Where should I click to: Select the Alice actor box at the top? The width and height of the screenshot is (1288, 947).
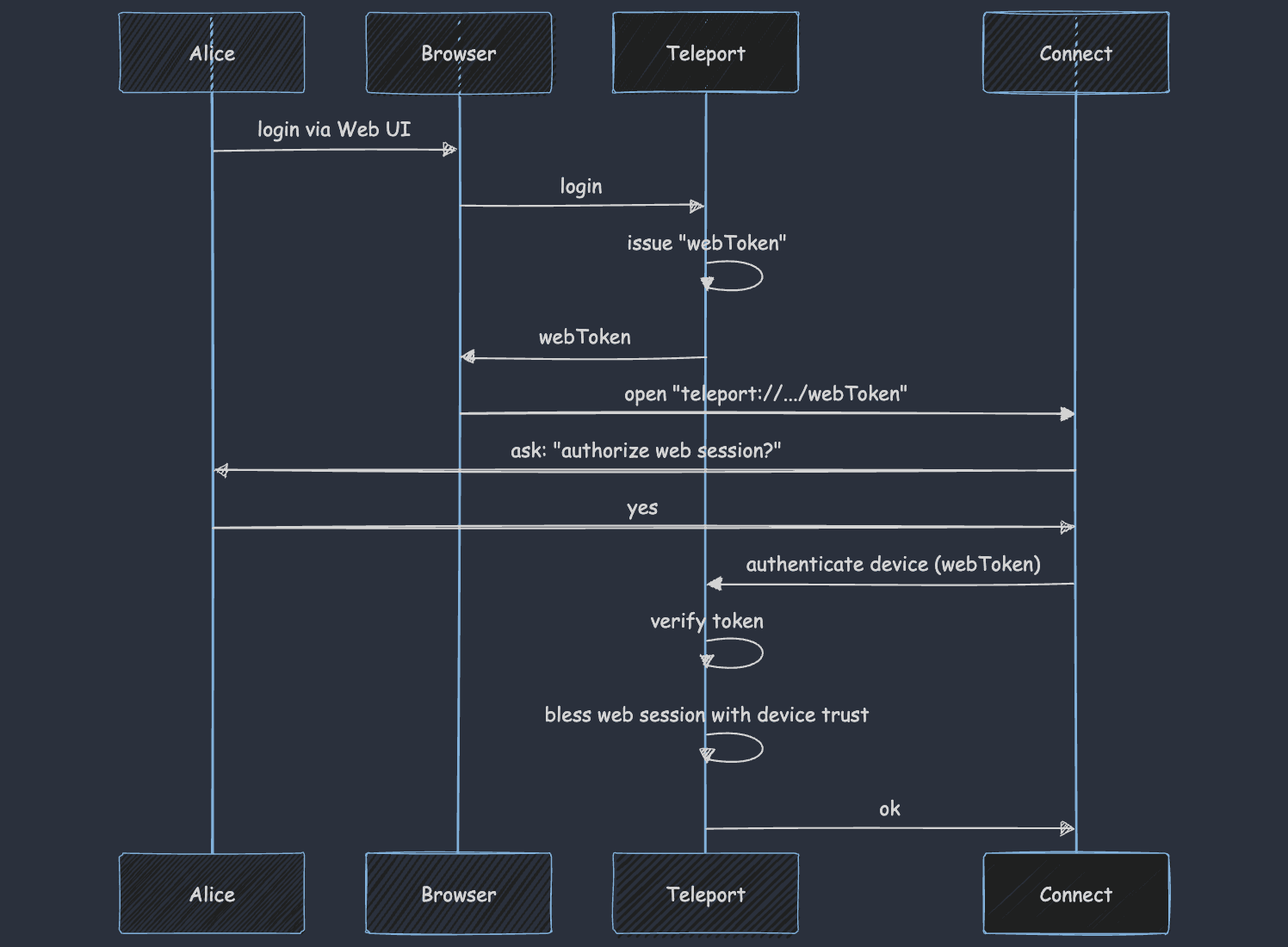[x=211, y=52]
